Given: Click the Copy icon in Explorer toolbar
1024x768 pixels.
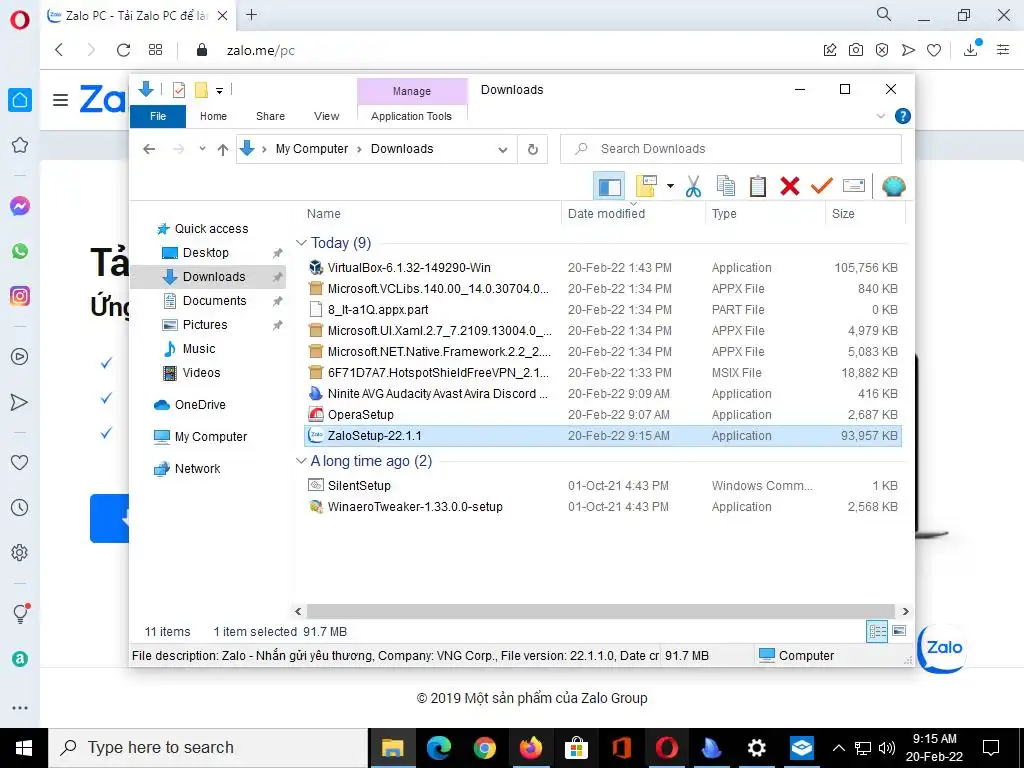Looking at the screenshot, I should pos(726,187).
